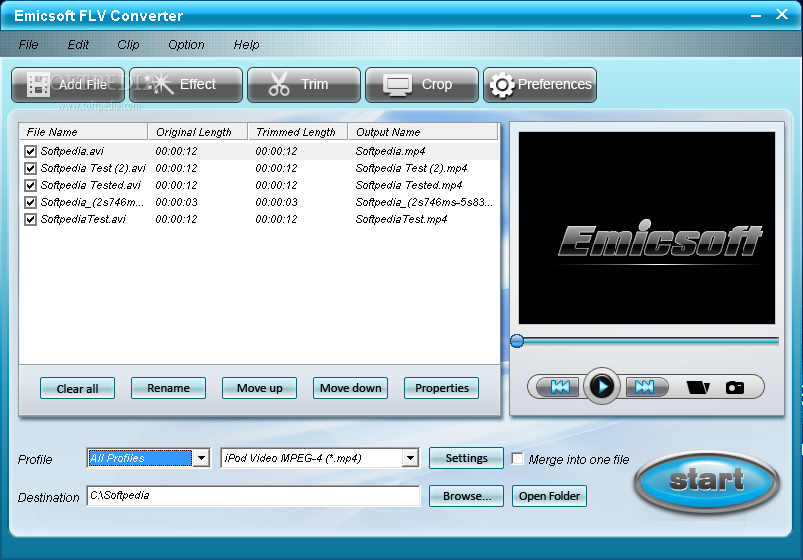Open the Clip menu
This screenshot has width=803, height=560.
(128, 45)
